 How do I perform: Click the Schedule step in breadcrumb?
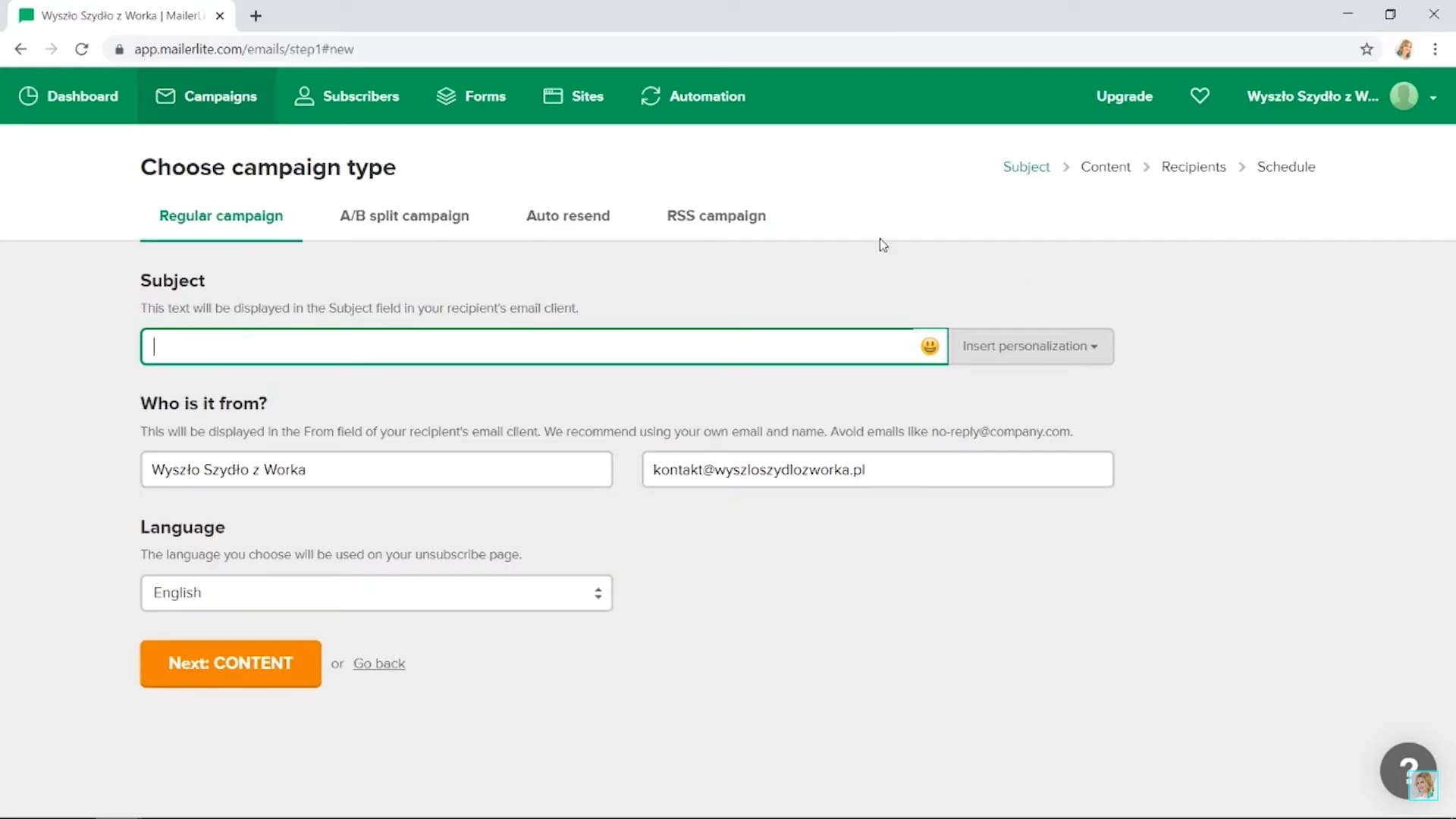1285,167
